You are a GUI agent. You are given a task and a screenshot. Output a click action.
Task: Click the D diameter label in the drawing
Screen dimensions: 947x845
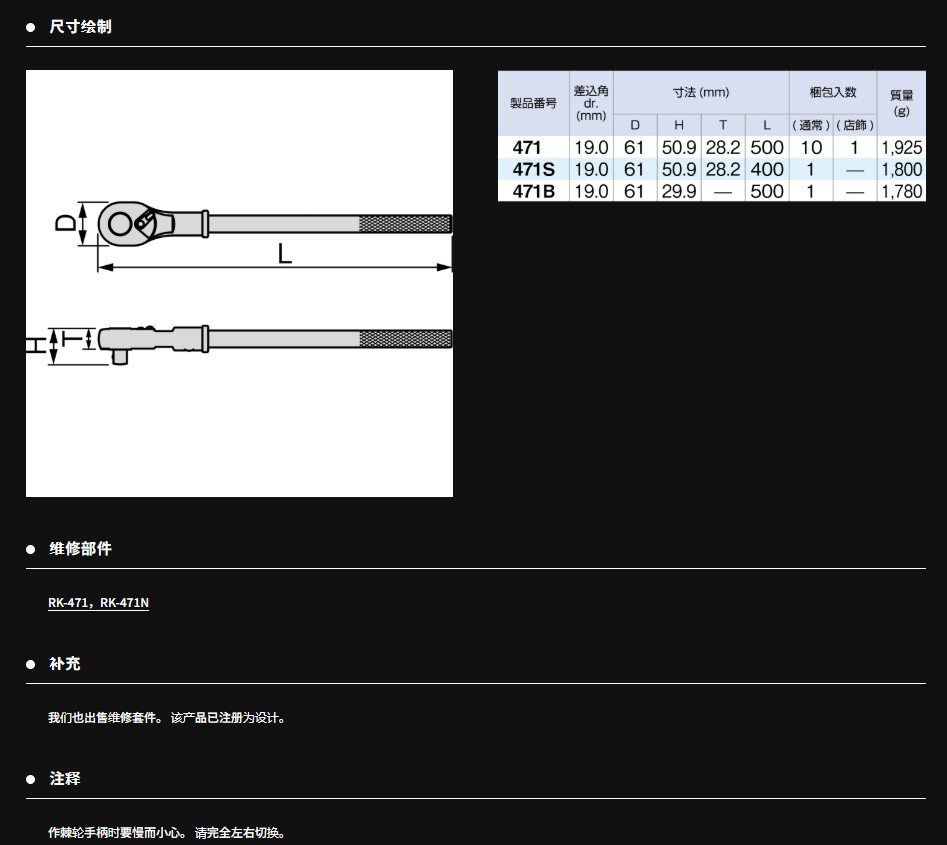(64, 223)
